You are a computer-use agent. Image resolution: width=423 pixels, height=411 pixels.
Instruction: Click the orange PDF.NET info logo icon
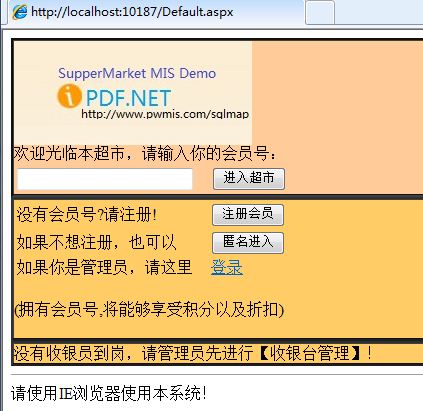[69, 96]
